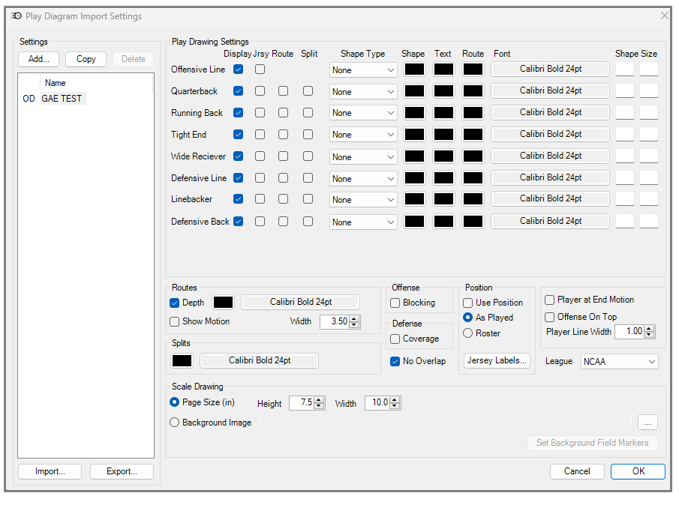The height and width of the screenshot is (506, 679).
Task: Expand the Running Back Shape Type dropdown
Action: tap(363, 113)
